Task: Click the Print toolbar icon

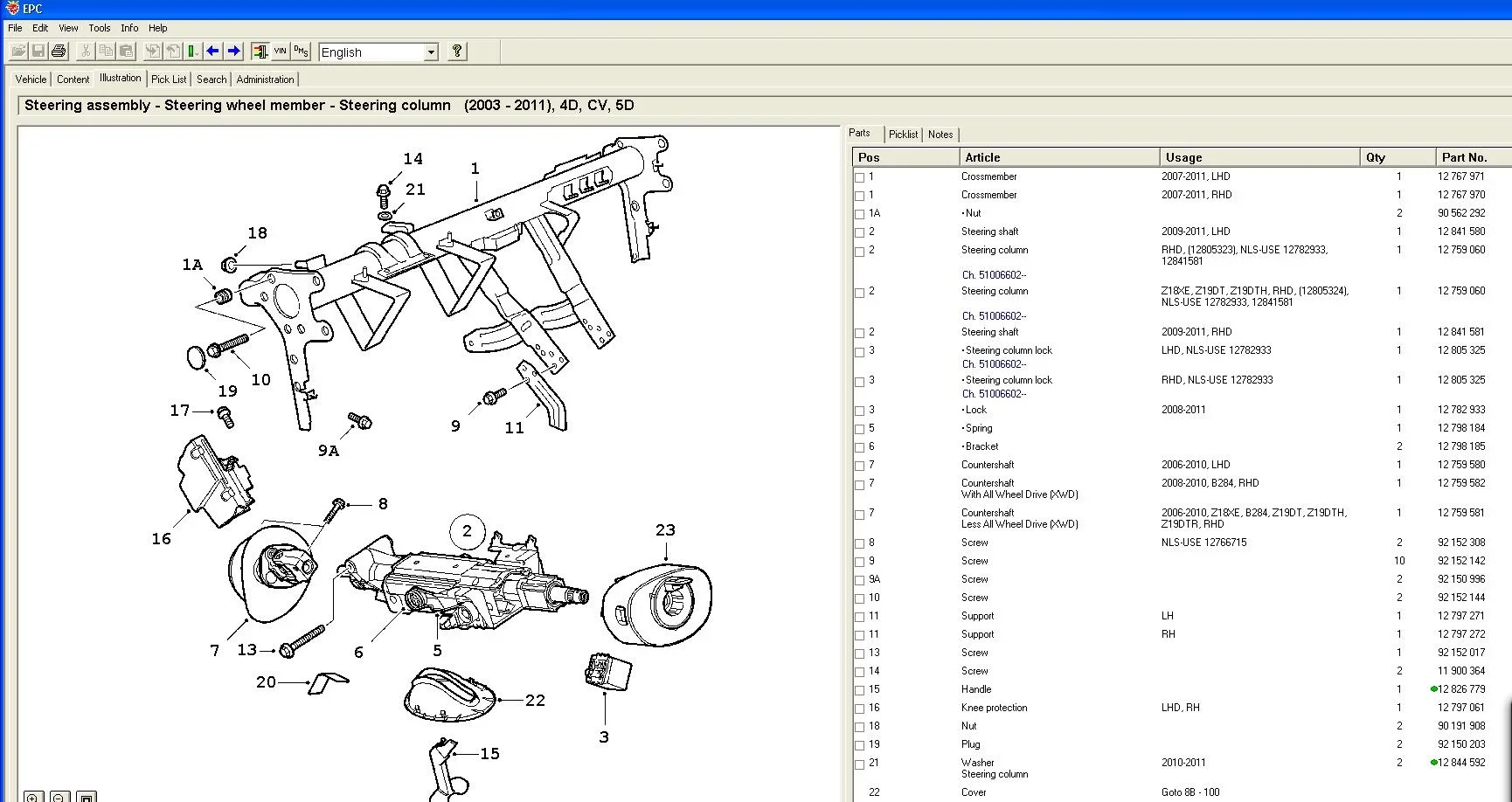Action: [59, 52]
